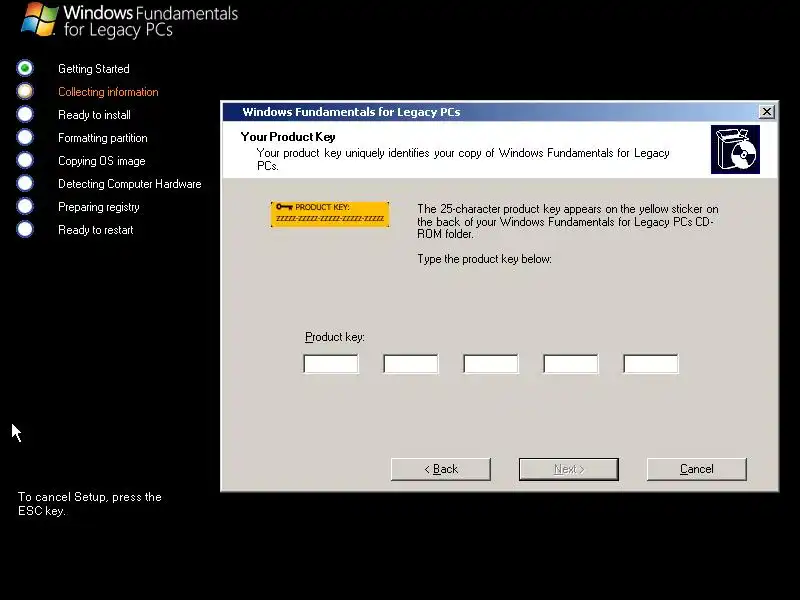Focus the fourth product key field
Viewport: 800px width, 600px height.
[x=571, y=364]
